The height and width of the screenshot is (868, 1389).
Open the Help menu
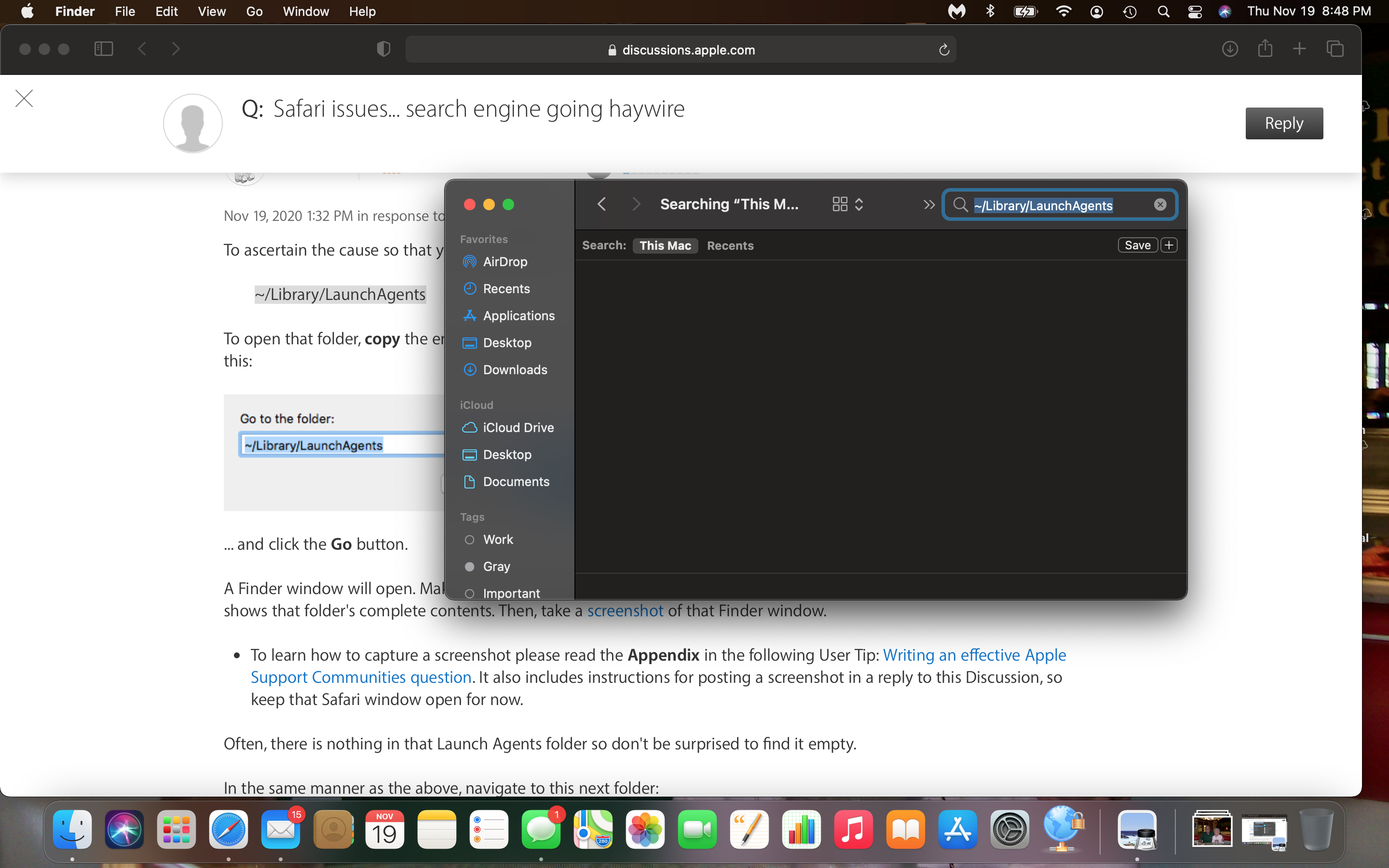click(x=362, y=12)
